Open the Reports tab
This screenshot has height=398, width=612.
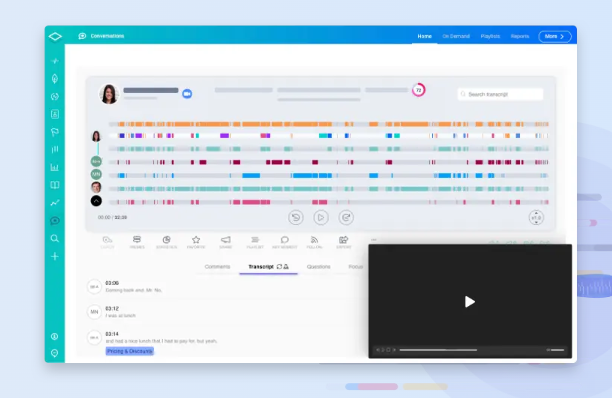tap(520, 36)
